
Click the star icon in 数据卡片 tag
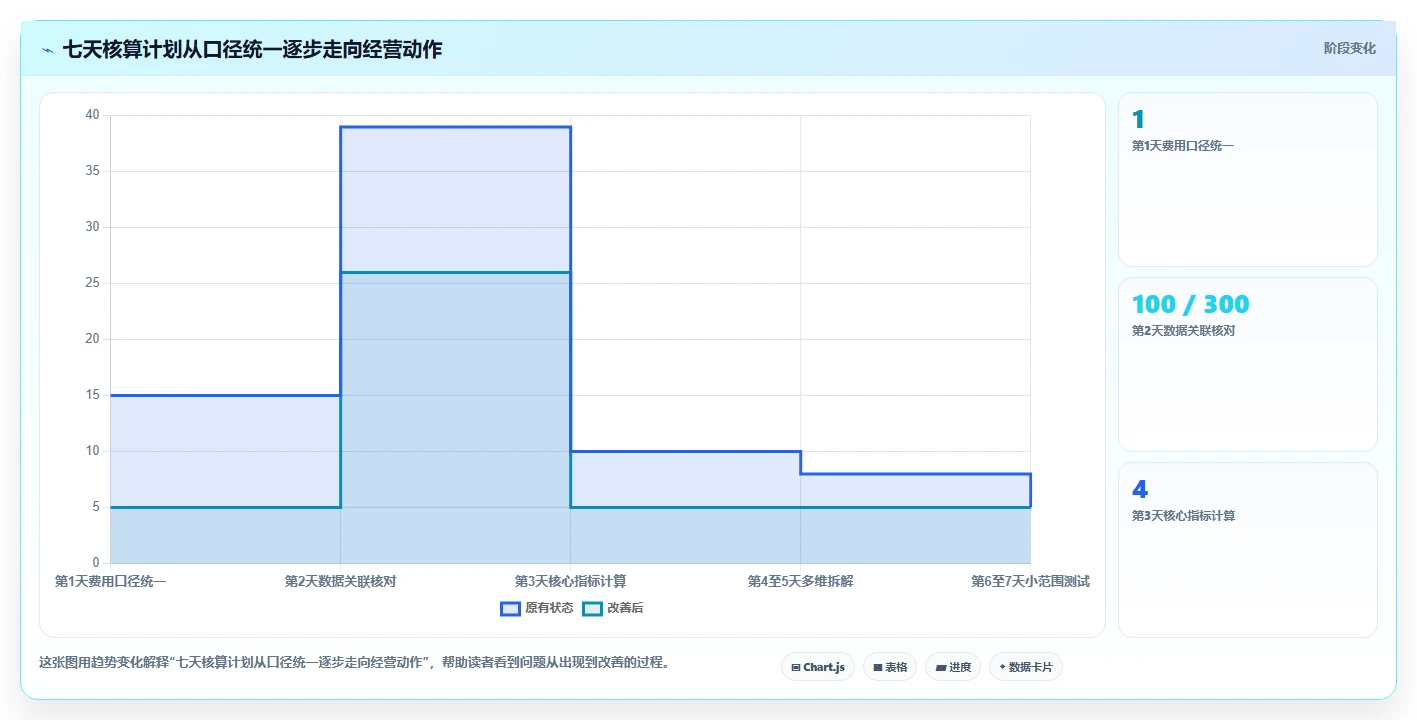point(1002,667)
